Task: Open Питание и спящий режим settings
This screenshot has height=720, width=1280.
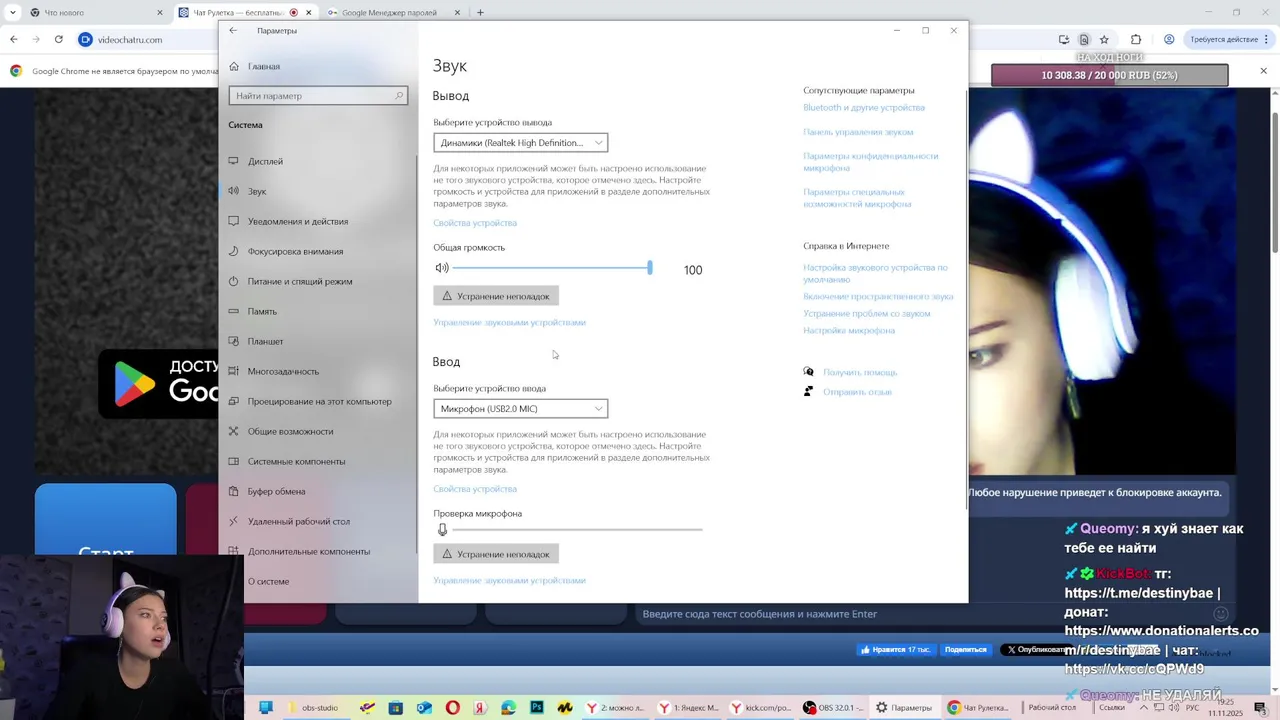Action: [300, 281]
